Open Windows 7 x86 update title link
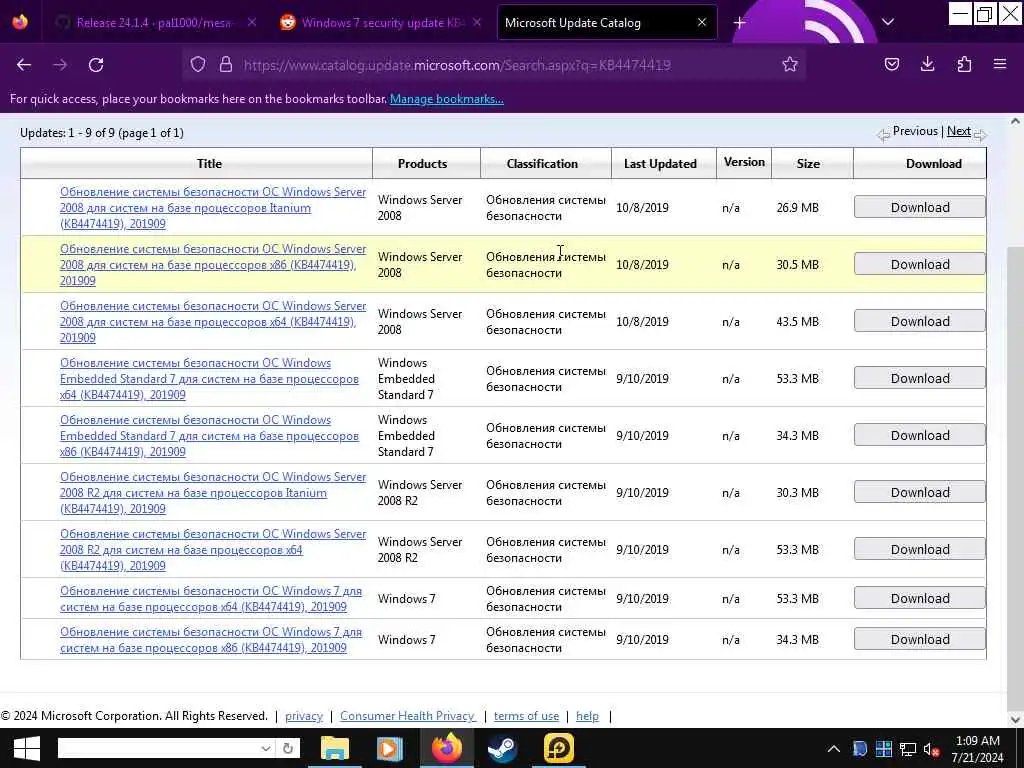This screenshot has height=768, width=1024. point(210,639)
